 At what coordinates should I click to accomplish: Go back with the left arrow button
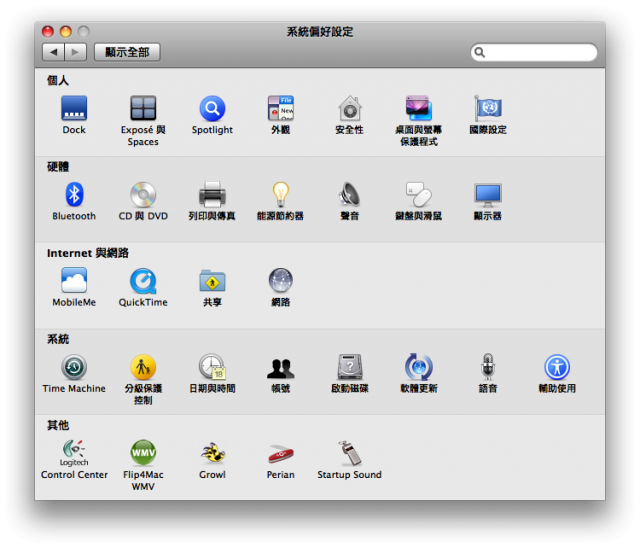53,52
